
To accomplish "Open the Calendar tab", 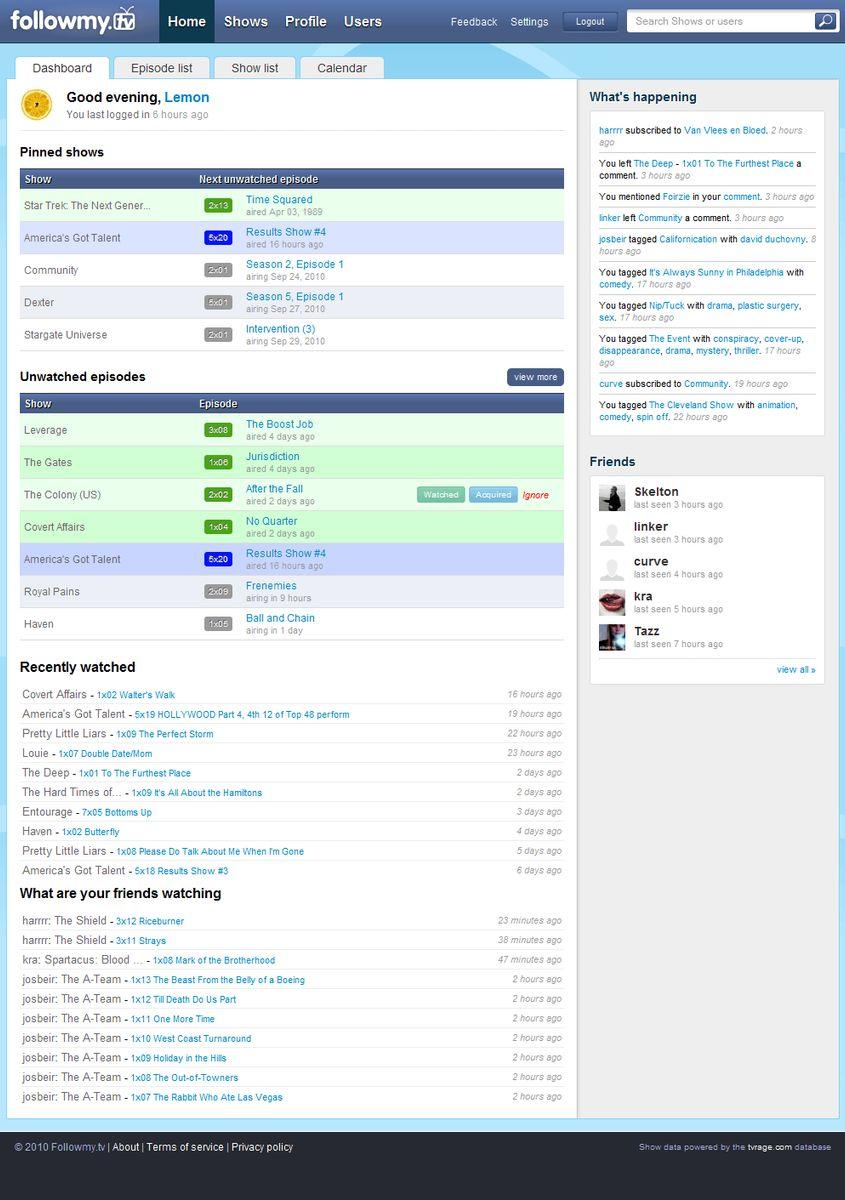I will (342, 68).
